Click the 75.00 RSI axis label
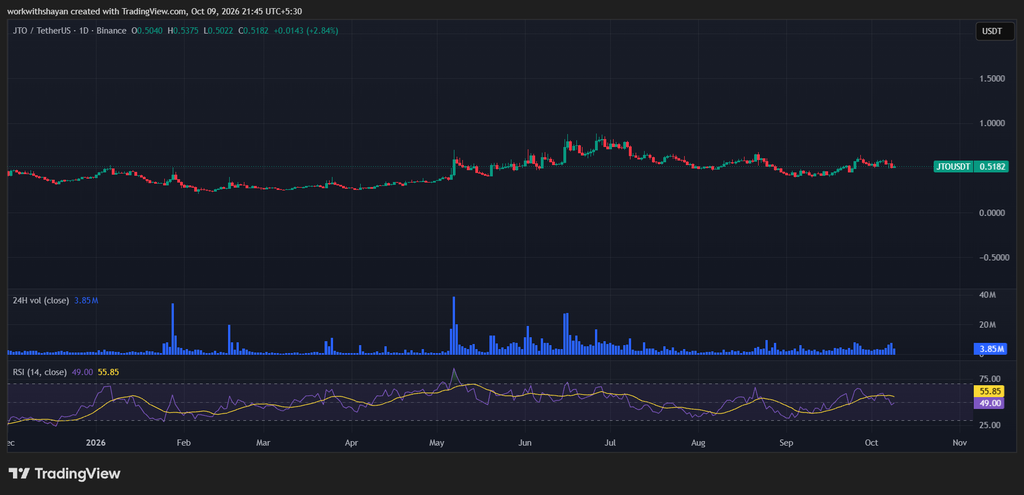This screenshot has height=495, width=1024. 989,379
